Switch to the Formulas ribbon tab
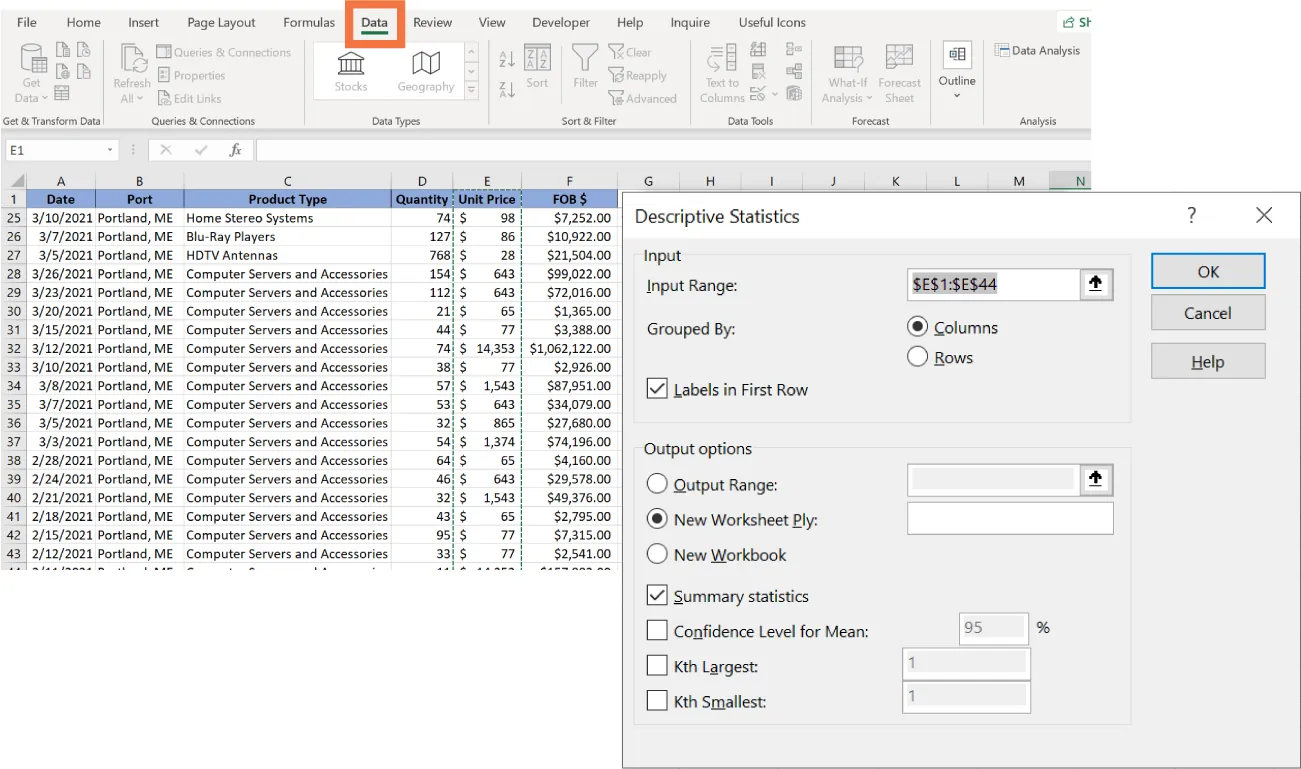The height and width of the screenshot is (769, 1301). coord(308,21)
